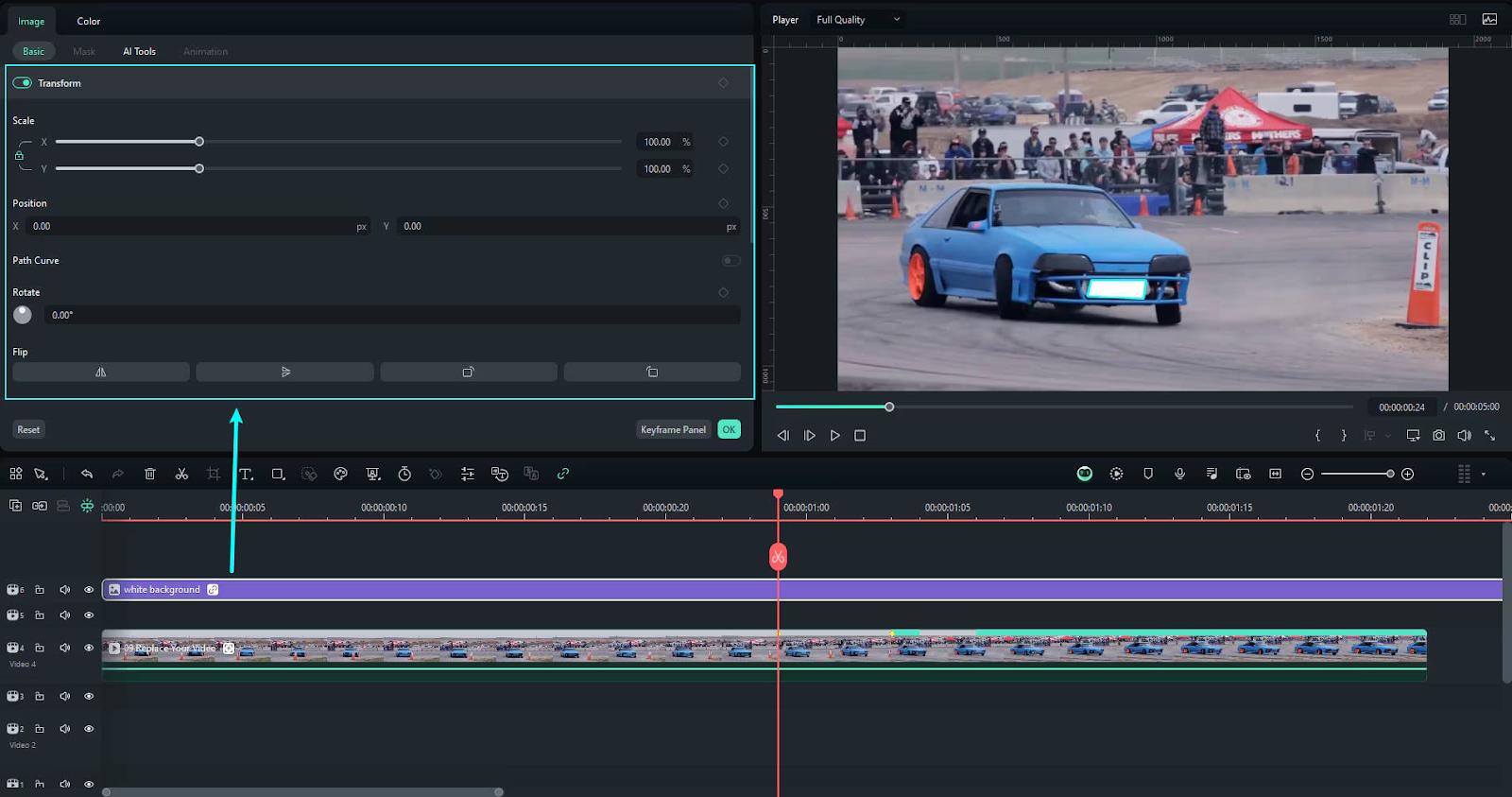The width and height of the screenshot is (1512, 797).
Task: Switch to the Color tab
Action: pyautogui.click(x=89, y=21)
